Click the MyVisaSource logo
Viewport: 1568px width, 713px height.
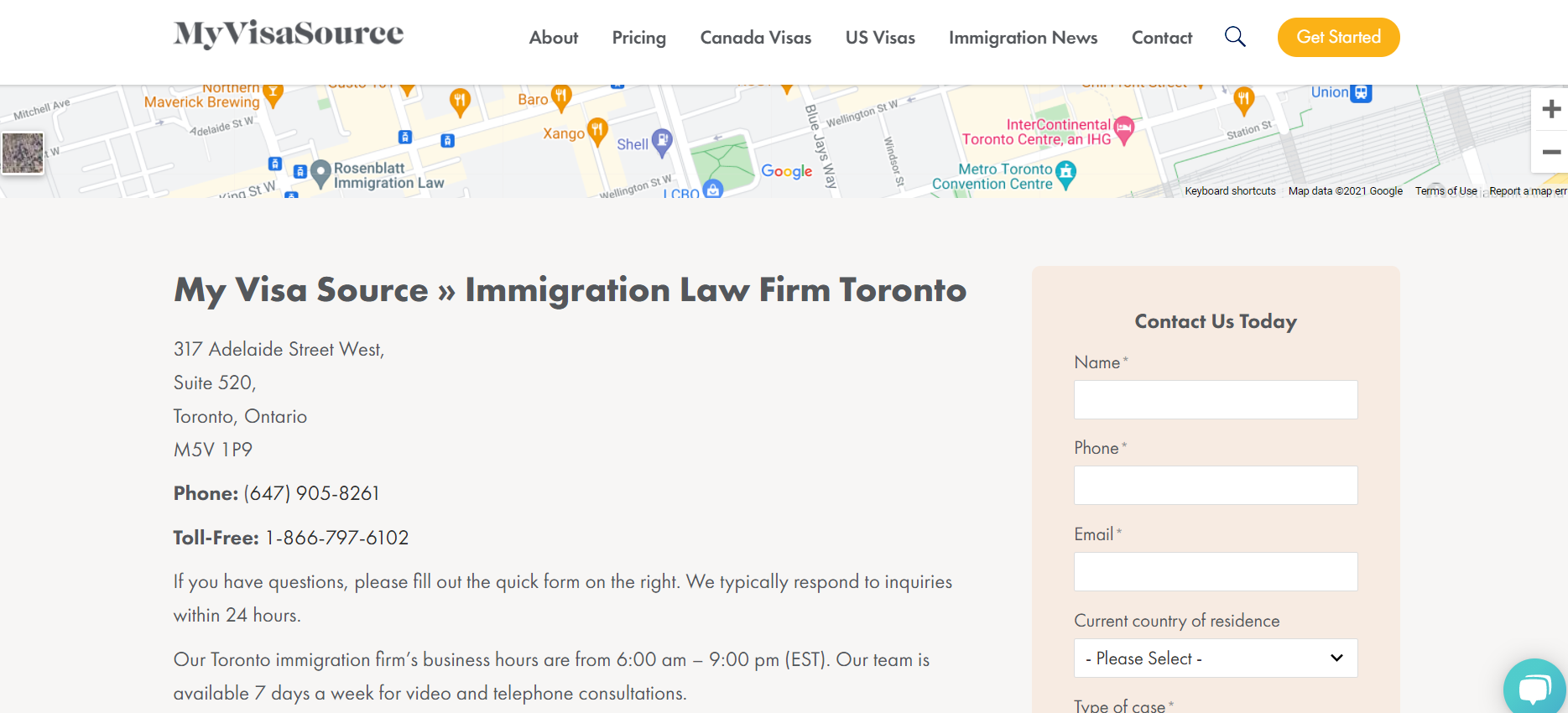coord(289,34)
